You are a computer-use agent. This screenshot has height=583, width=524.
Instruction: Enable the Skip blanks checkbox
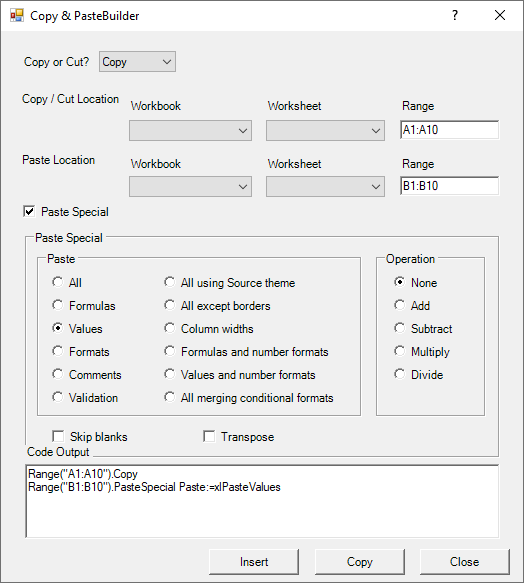58,437
